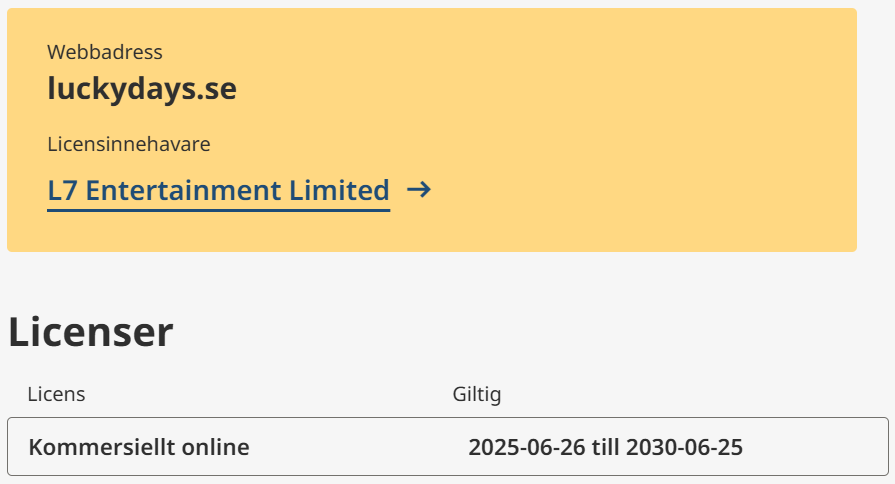
Task: Click the arrow icon beside L7 Entertainment Limited
Action: [419, 190]
